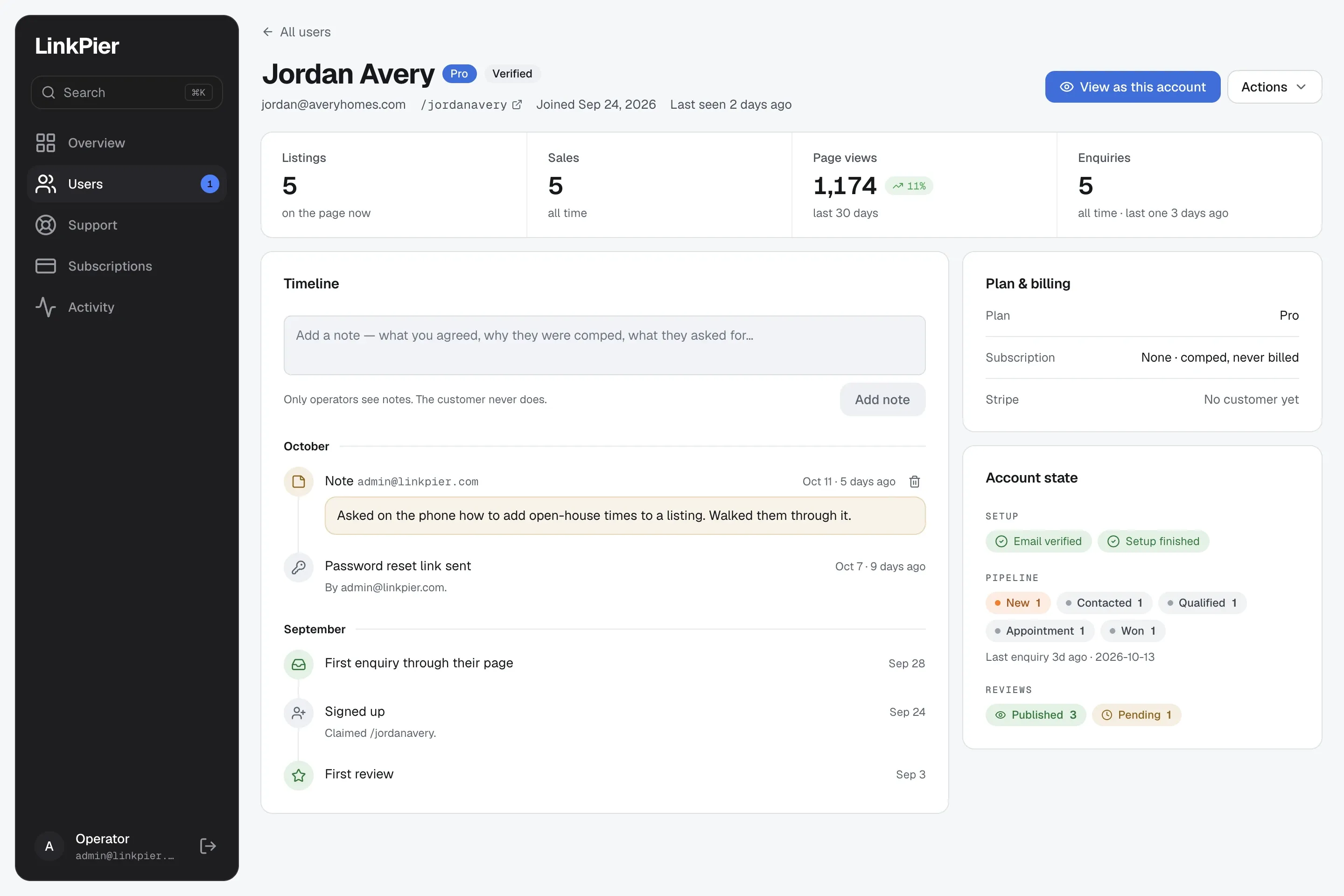The width and height of the screenshot is (1344, 896).
Task: Click the key icon for Password reset
Action: point(299,567)
